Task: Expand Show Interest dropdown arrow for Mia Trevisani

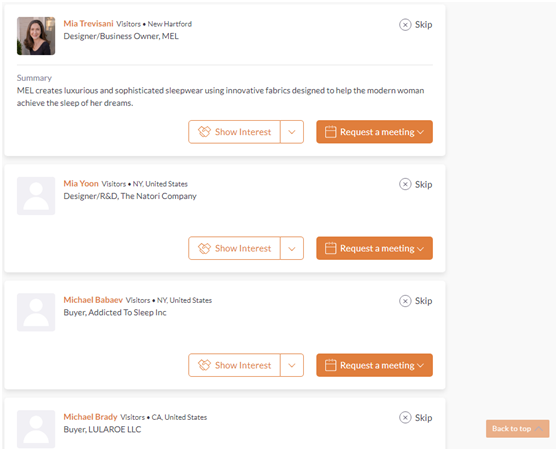Action: (x=292, y=132)
